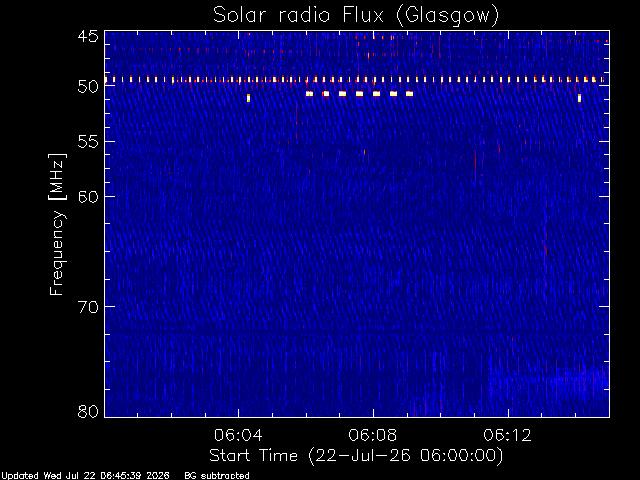The image size is (640, 480).
Task: Click the 06:12 time axis label
Action: coord(508,435)
